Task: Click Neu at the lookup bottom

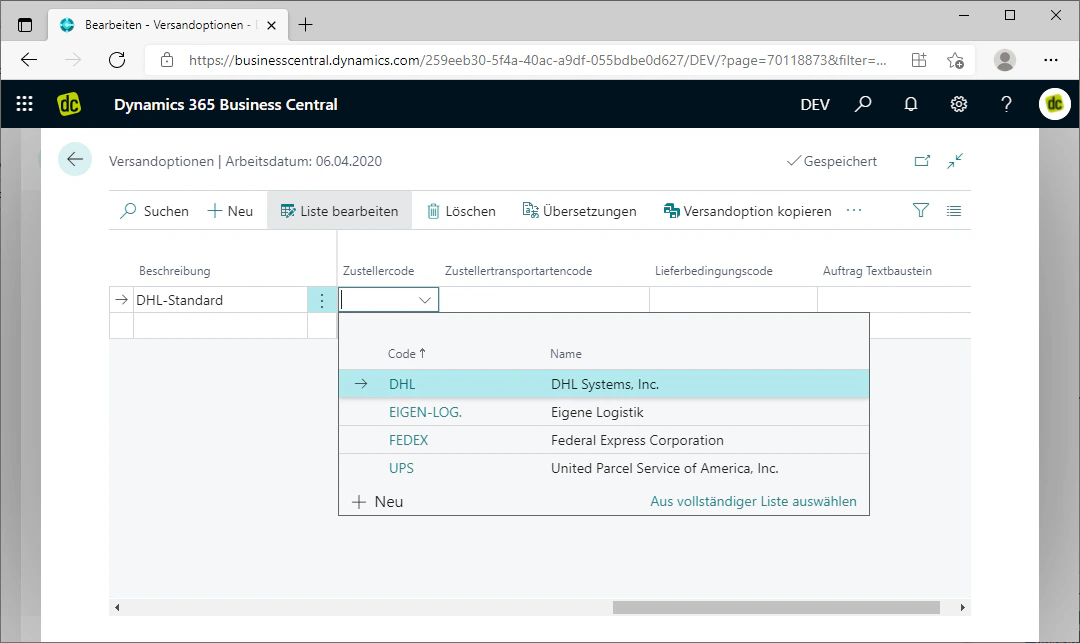Action: [x=377, y=501]
